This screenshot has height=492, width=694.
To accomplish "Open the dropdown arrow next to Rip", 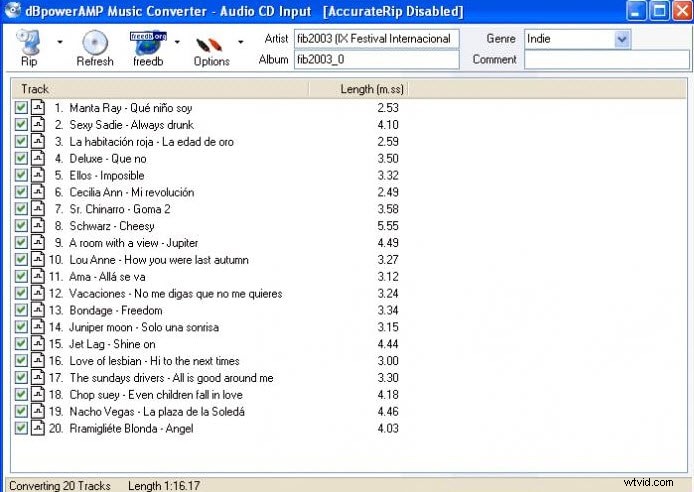I will [60, 42].
